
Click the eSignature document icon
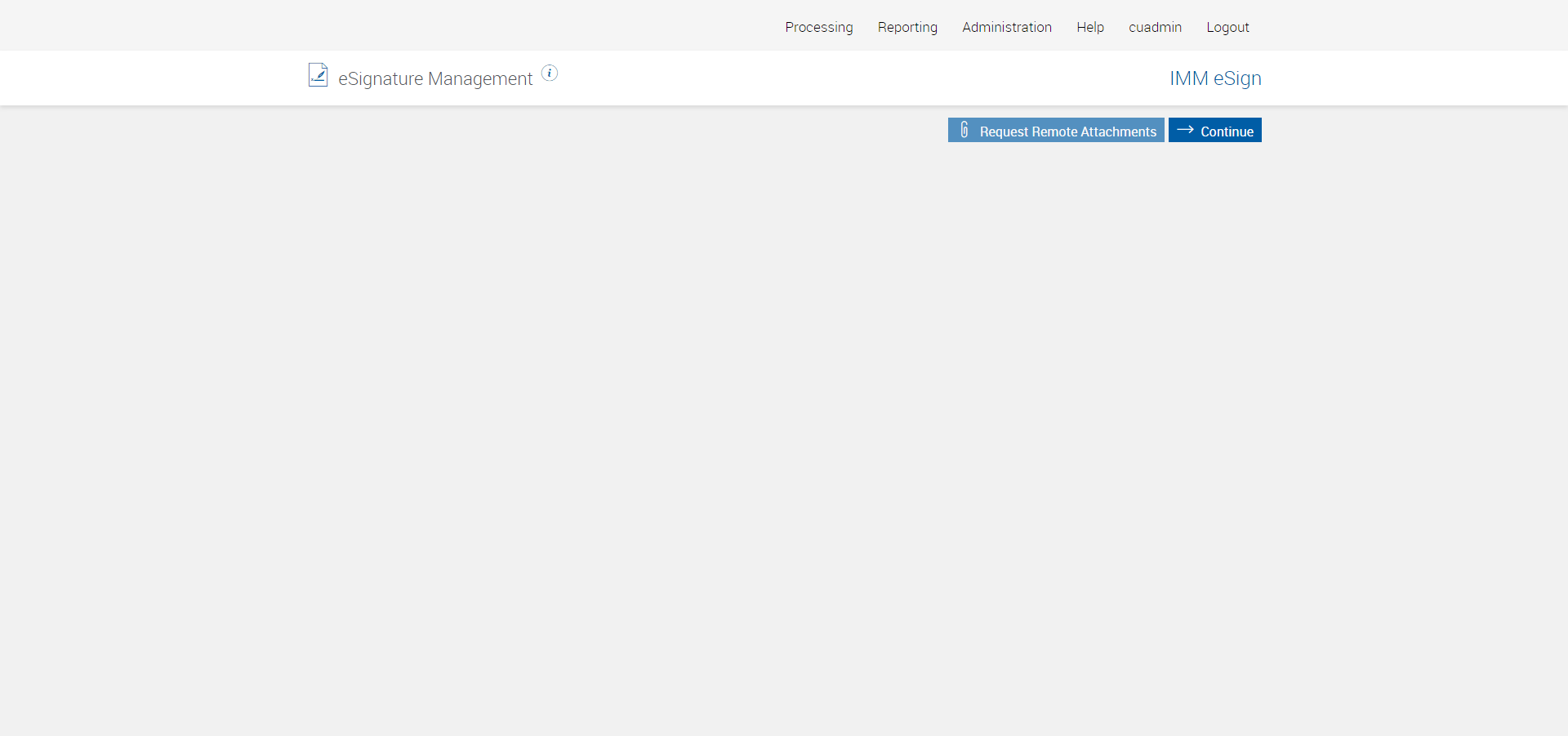tap(318, 75)
